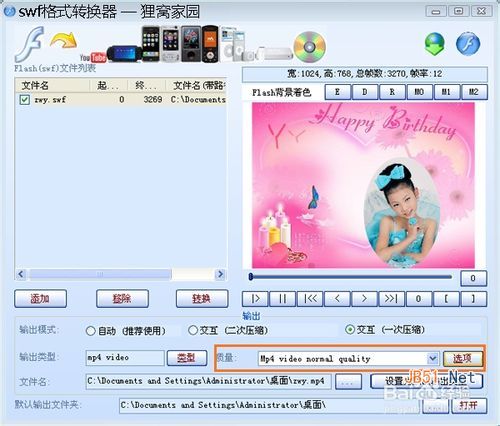
Task: Click the file list left scroll arrow
Action: [21, 274]
